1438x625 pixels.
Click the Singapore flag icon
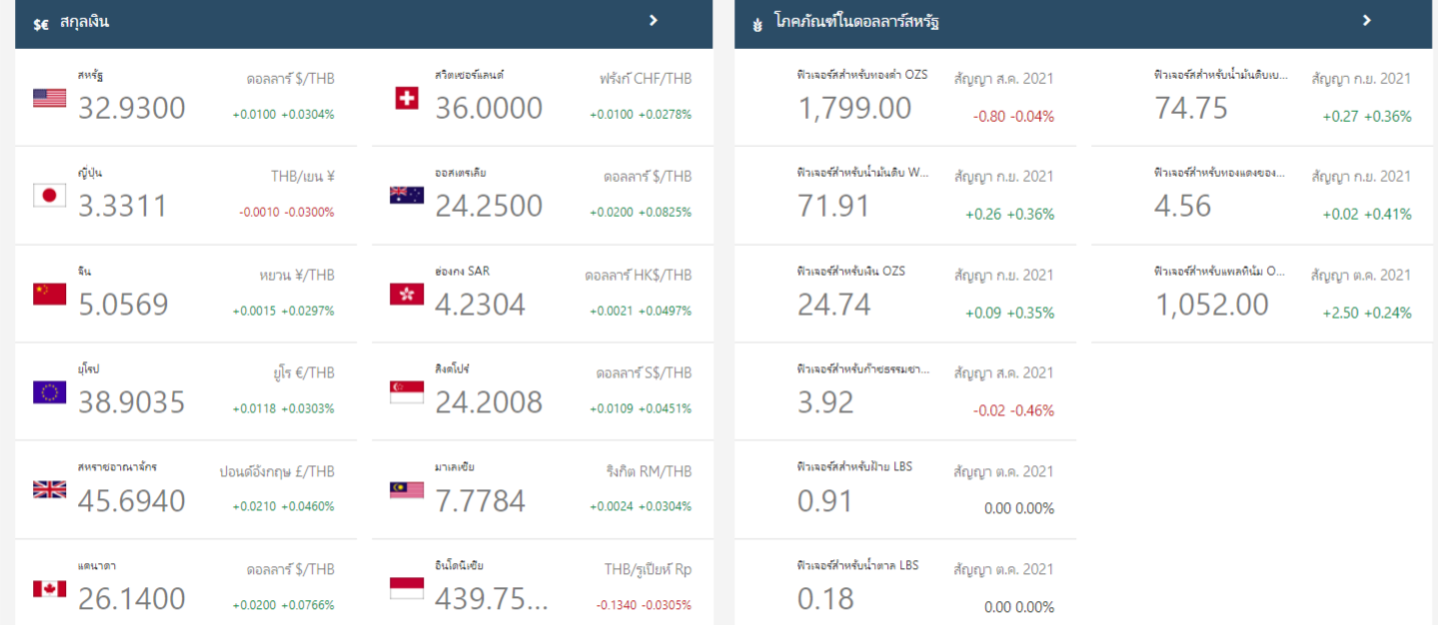(407, 392)
